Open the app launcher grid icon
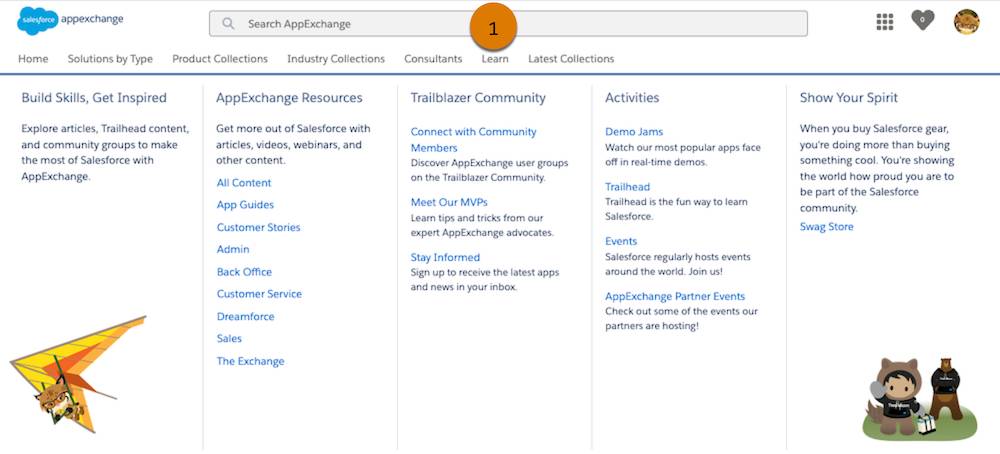The height and width of the screenshot is (454, 1000). point(885,22)
